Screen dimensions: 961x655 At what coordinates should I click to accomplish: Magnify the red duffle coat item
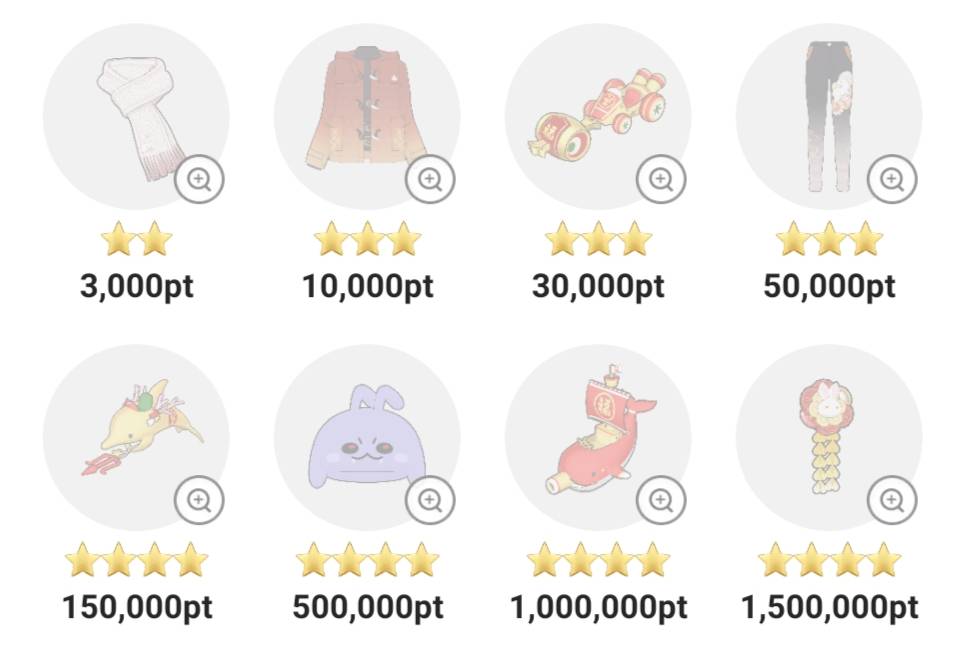(430, 180)
